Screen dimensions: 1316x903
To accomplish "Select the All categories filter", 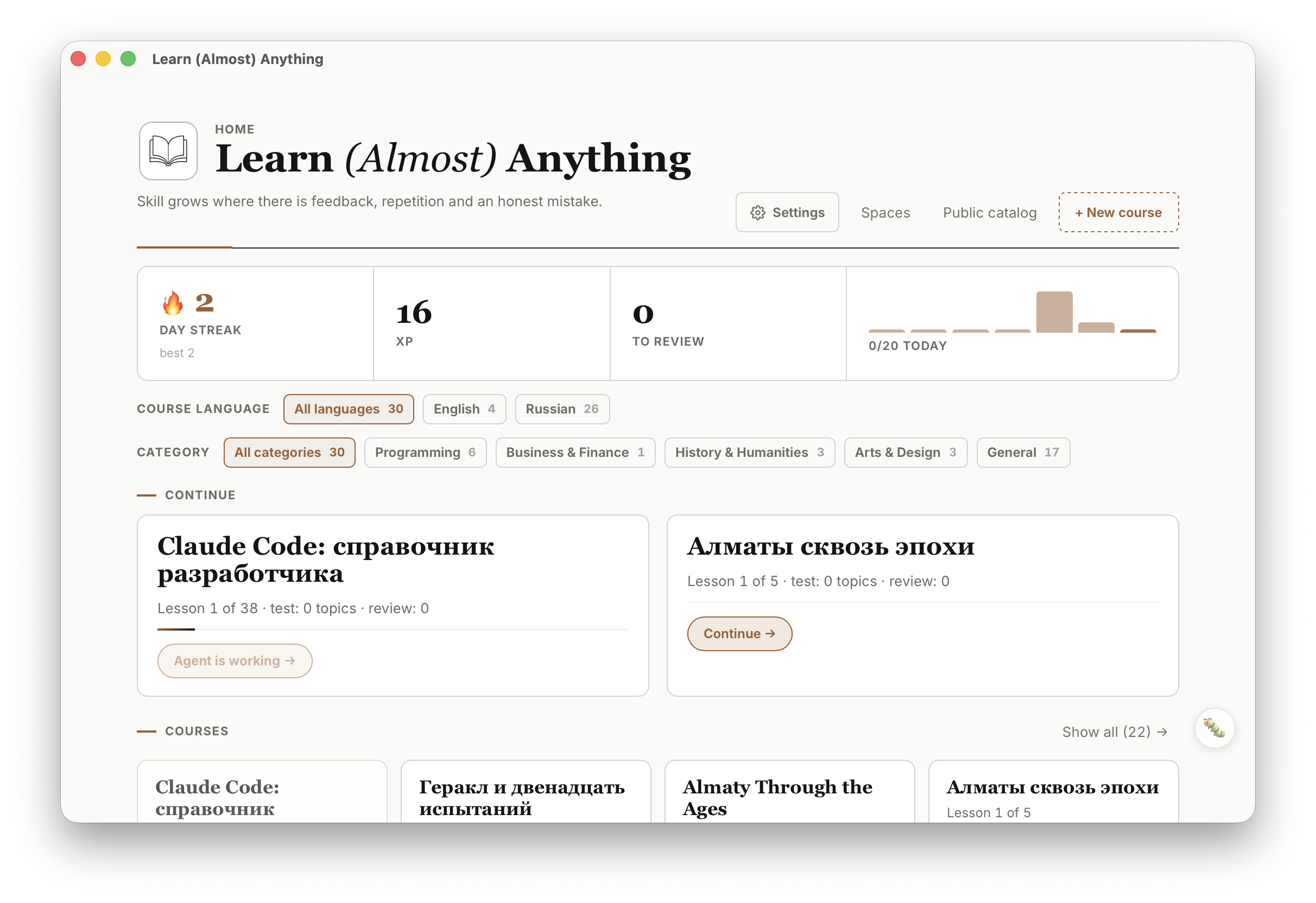I will click(x=289, y=453).
